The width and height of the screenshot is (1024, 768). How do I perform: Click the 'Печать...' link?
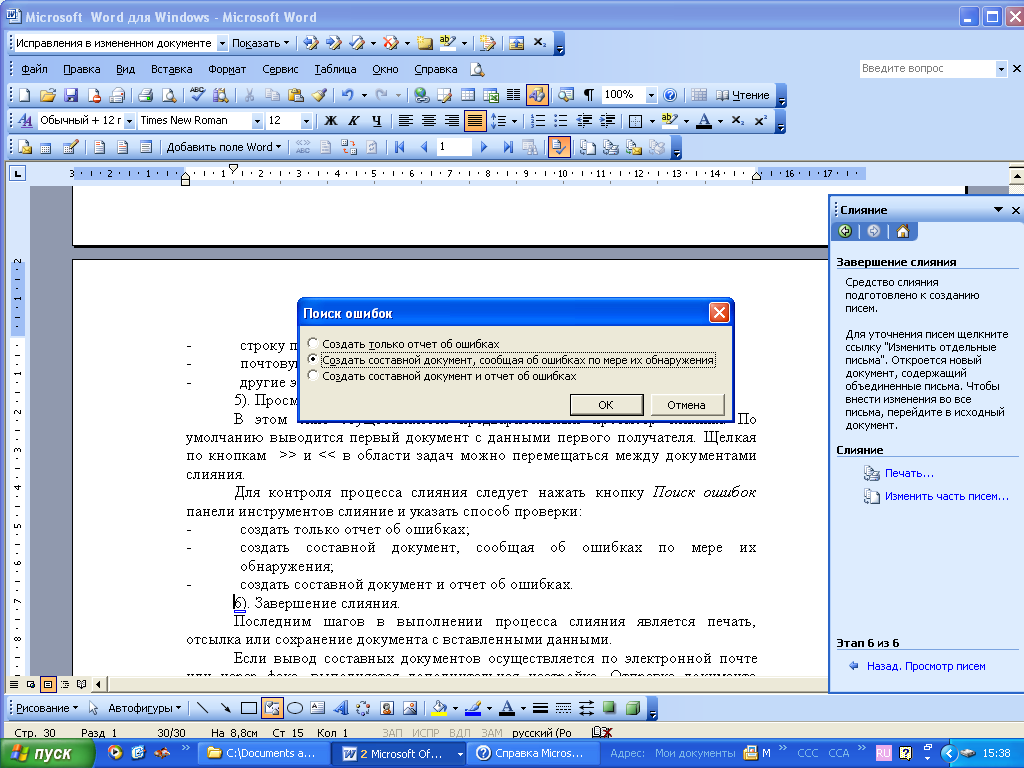coord(909,473)
